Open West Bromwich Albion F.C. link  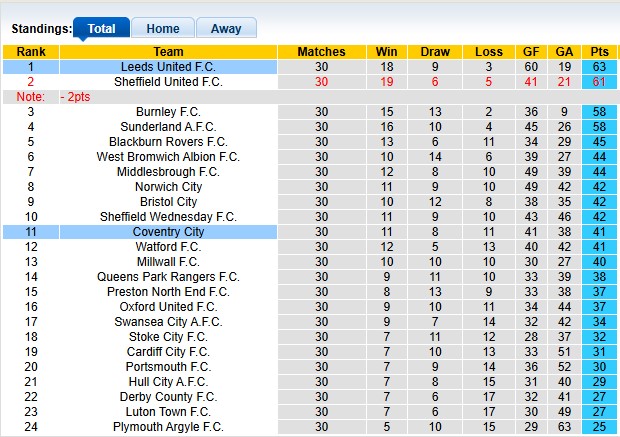pyautogui.click(x=168, y=157)
